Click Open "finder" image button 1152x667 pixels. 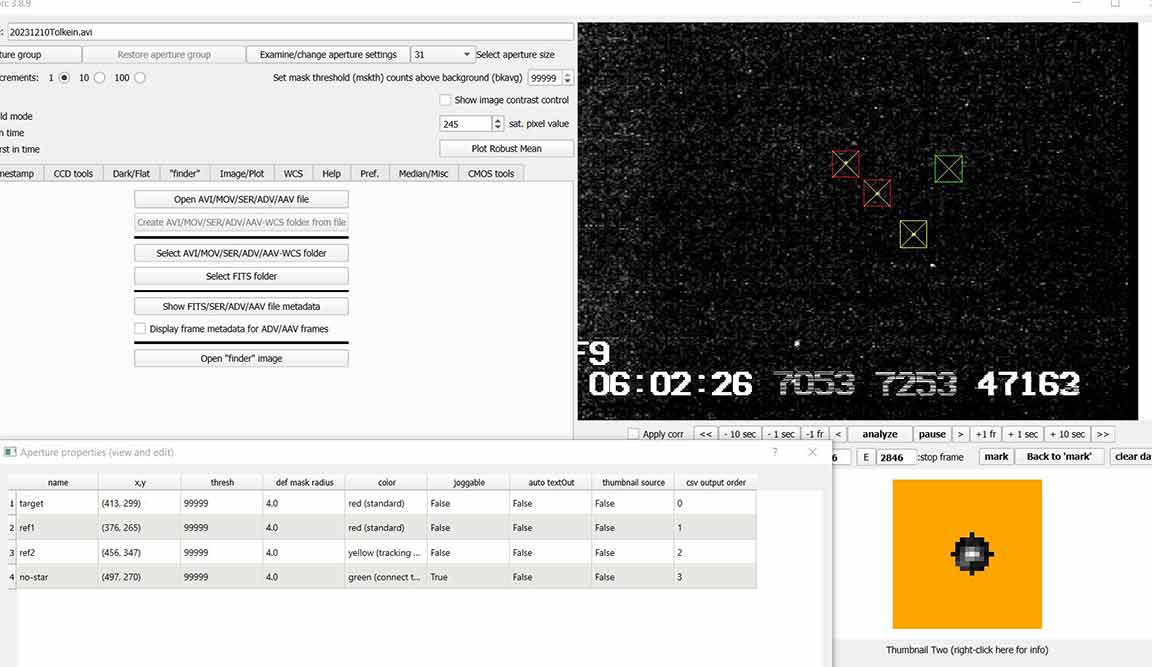(241, 358)
